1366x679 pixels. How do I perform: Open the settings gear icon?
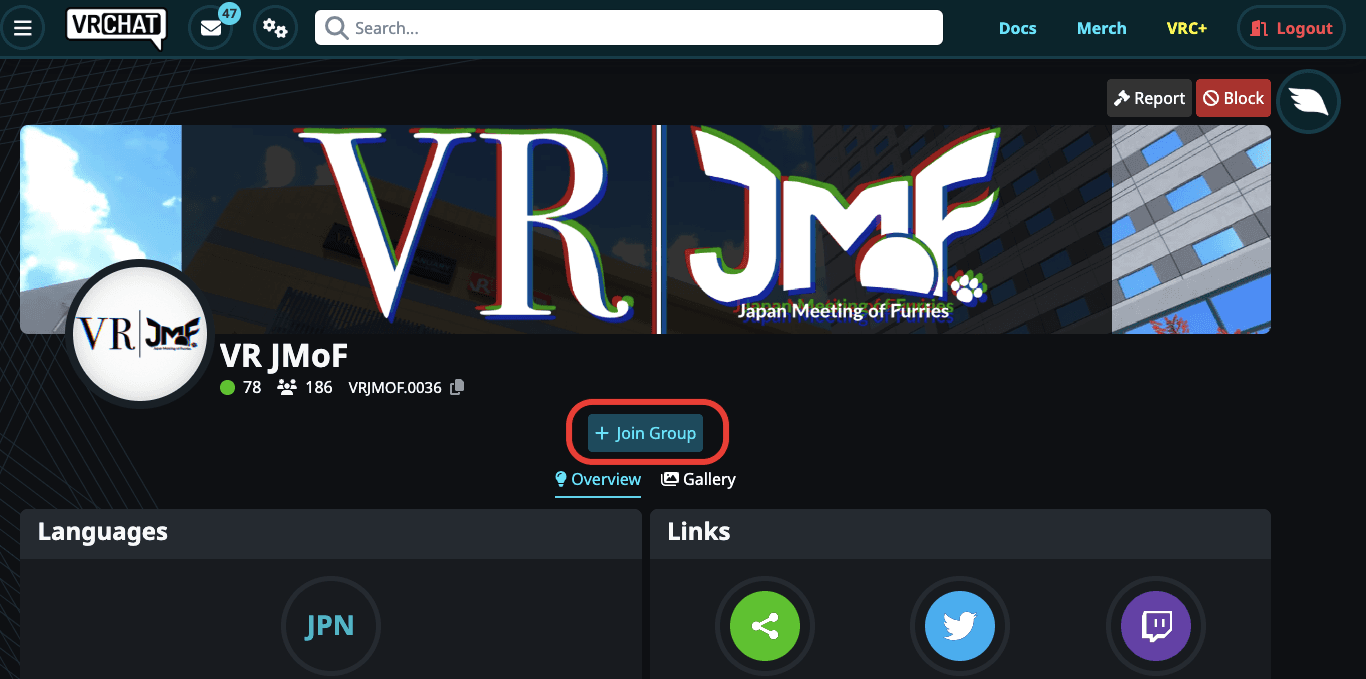[x=275, y=27]
